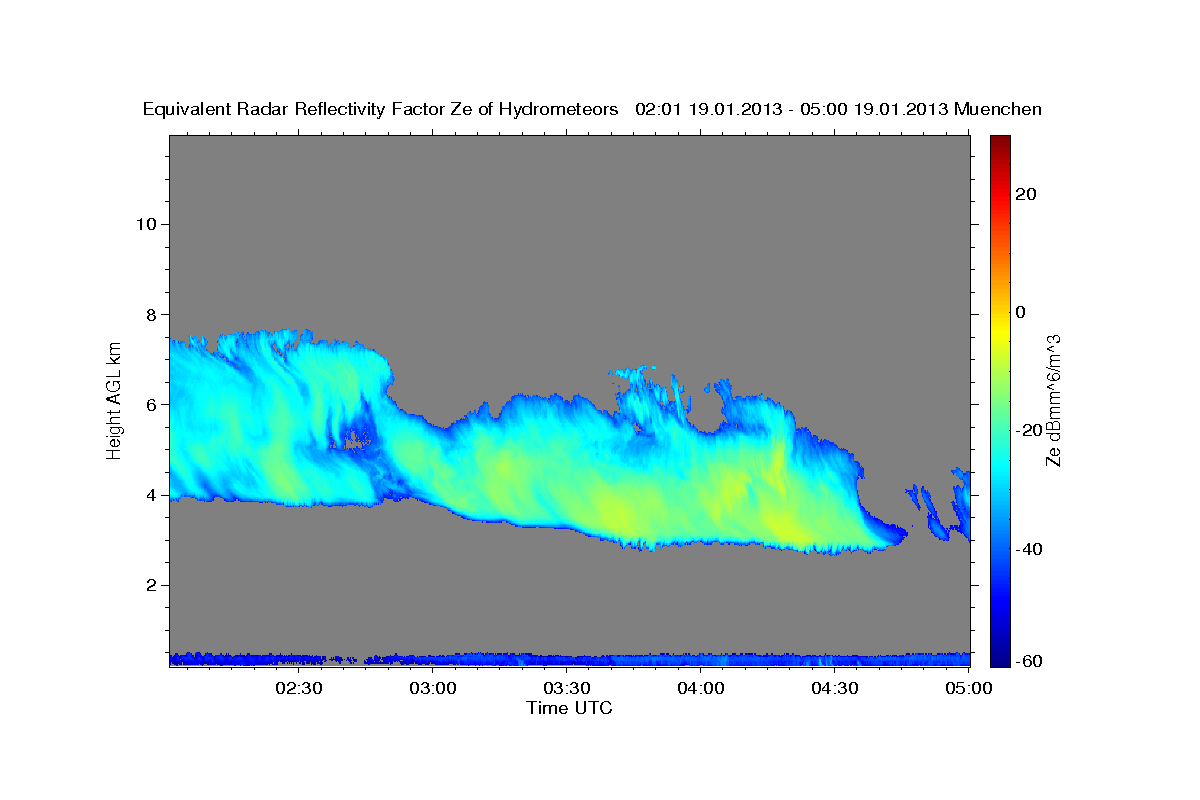
Task: Click the colorbar label '-20'
Action: (1027, 430)
